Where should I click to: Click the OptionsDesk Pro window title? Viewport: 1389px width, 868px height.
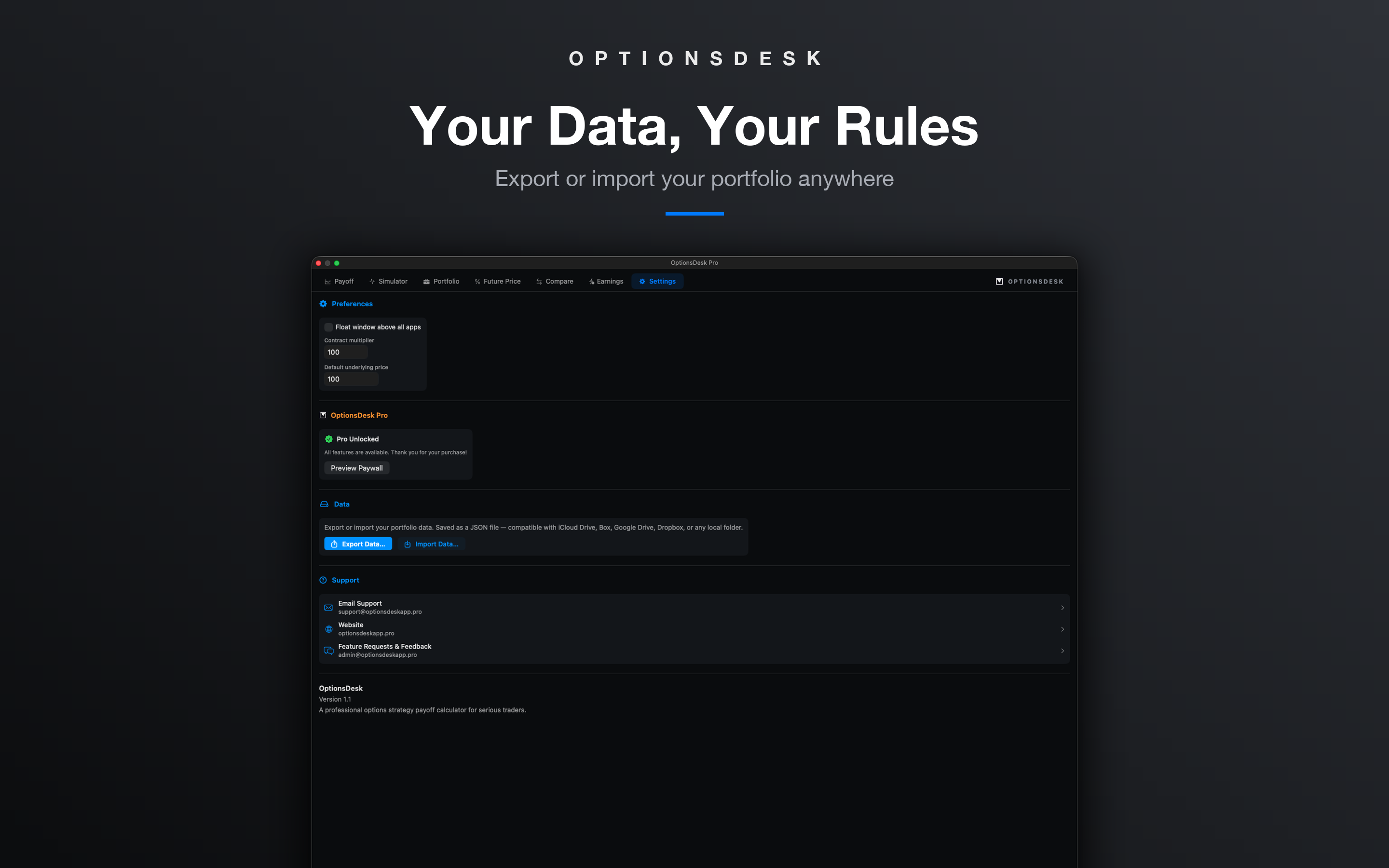point(694,263)
